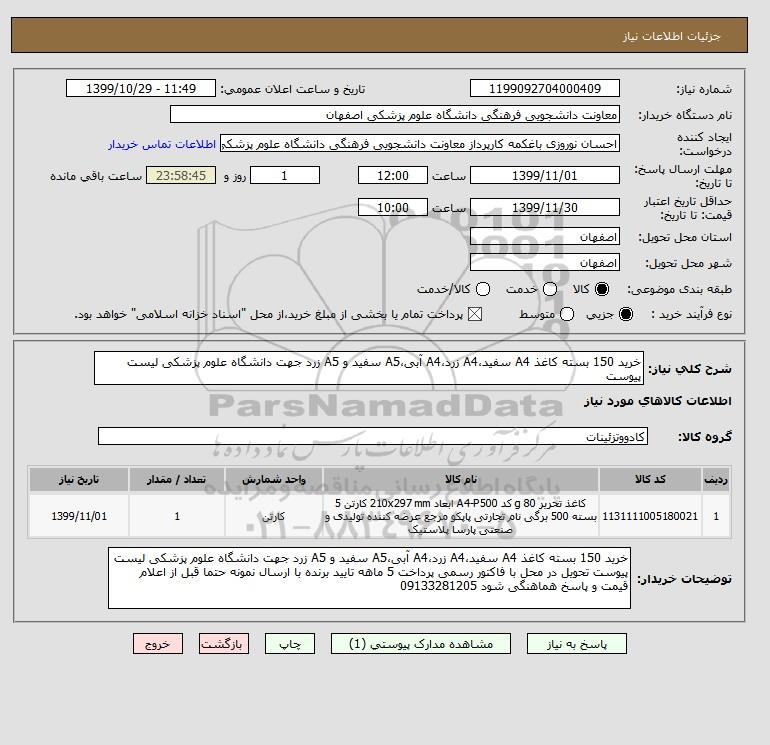Click the توضیحات خریدار text box

pyautogui.click(x=369, y=578)
